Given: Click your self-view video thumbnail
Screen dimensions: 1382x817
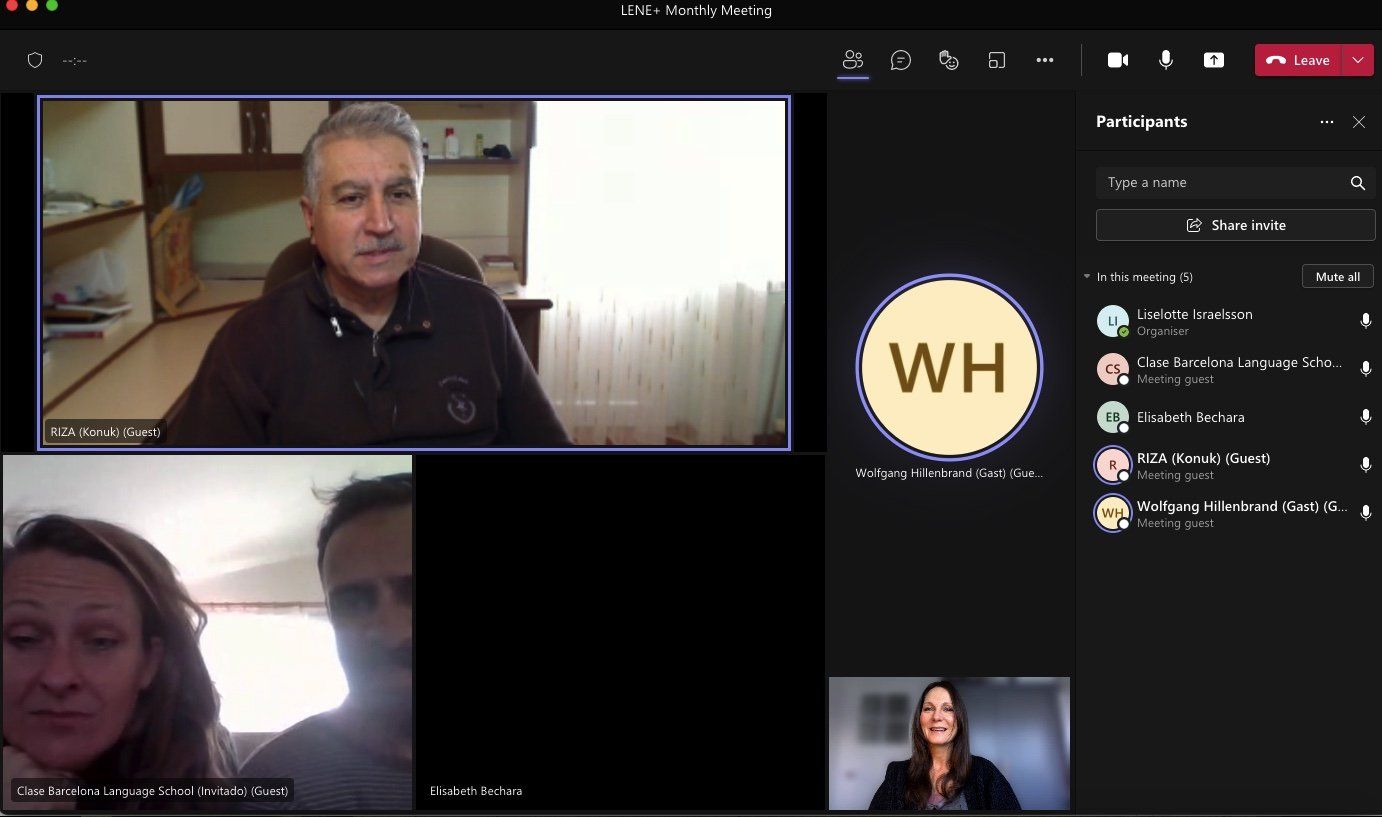Looking at the screenshot, I should (x=949, y=743).
